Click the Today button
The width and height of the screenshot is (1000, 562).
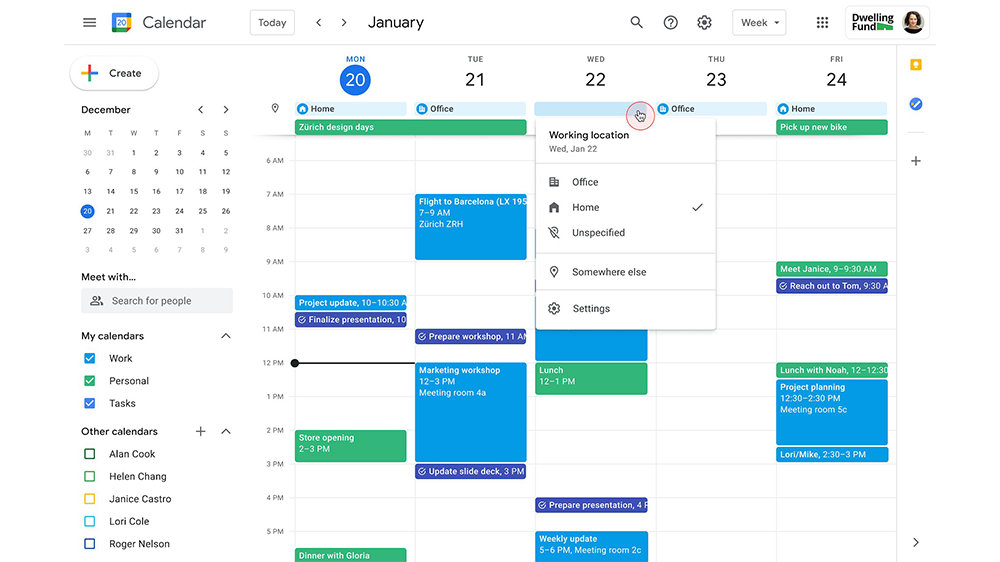272,22
